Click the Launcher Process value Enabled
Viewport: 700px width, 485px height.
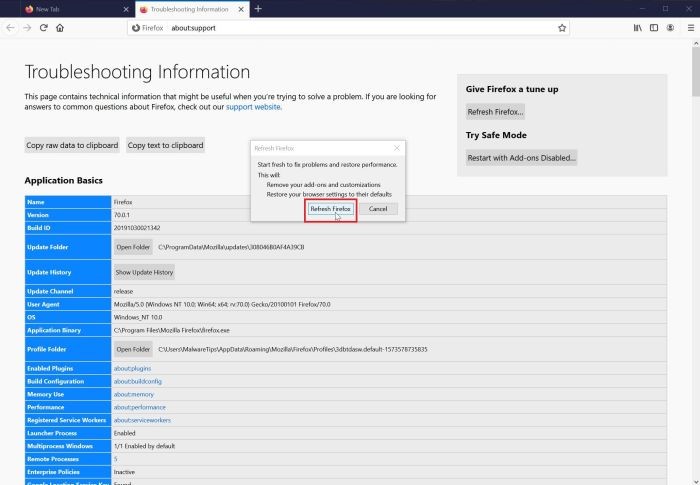pos(124,433)
